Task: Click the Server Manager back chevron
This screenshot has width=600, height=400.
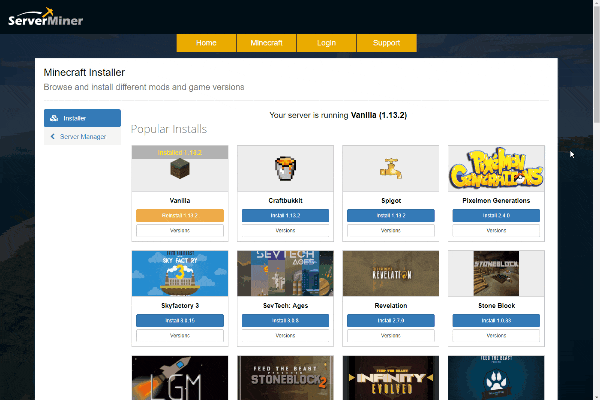Action: (53, 136)
